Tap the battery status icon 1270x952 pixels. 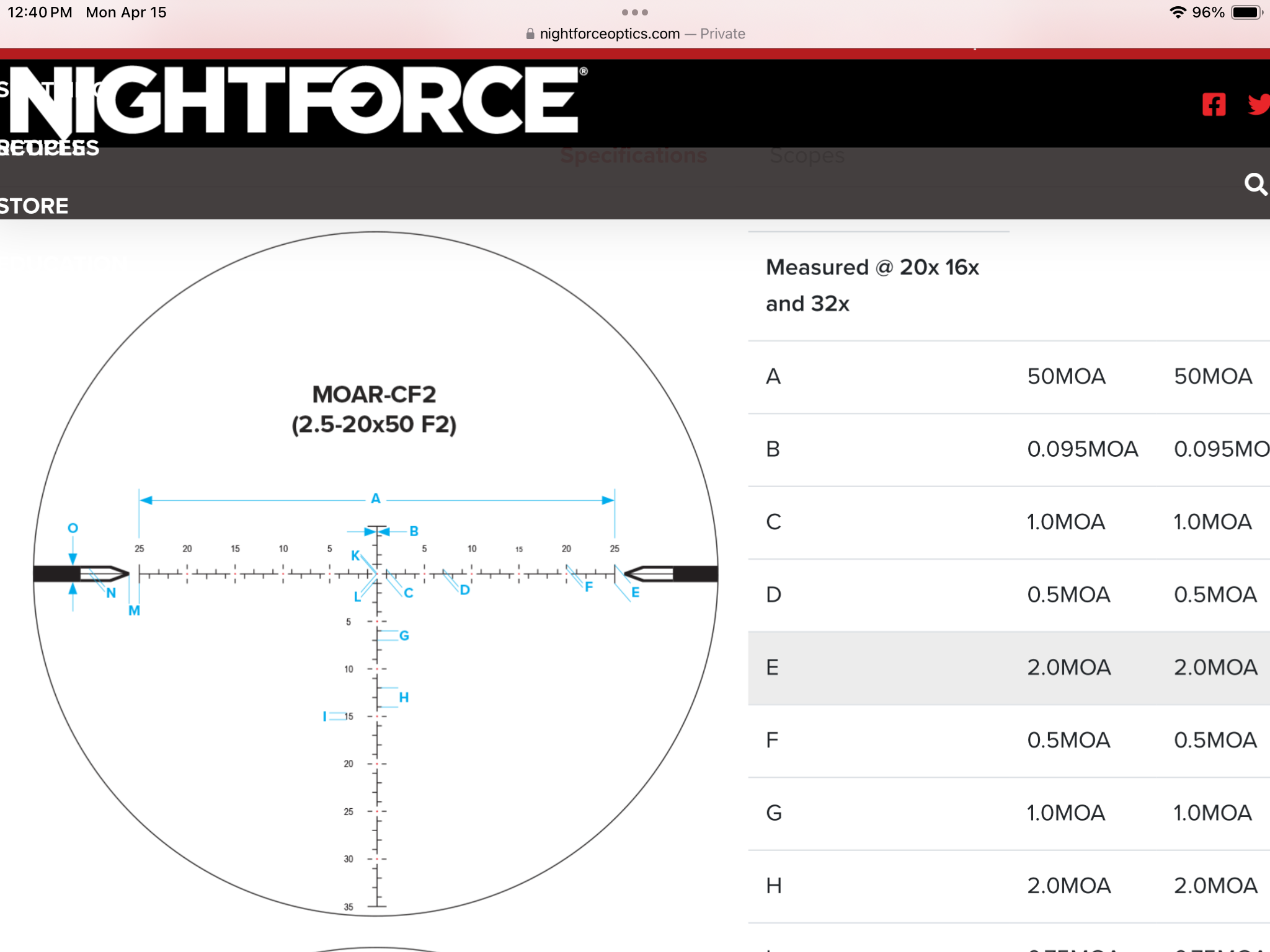[x=1247, y=12]
